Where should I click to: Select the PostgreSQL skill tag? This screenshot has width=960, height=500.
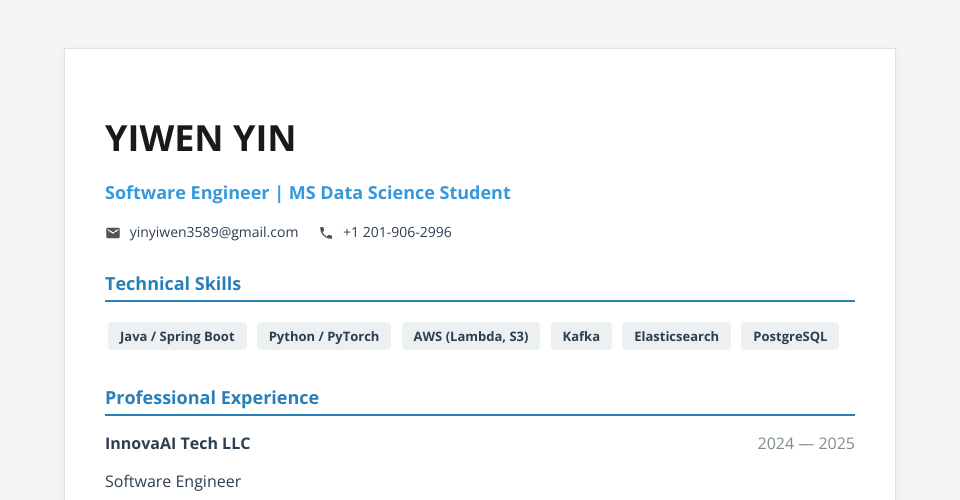(790, 336)
